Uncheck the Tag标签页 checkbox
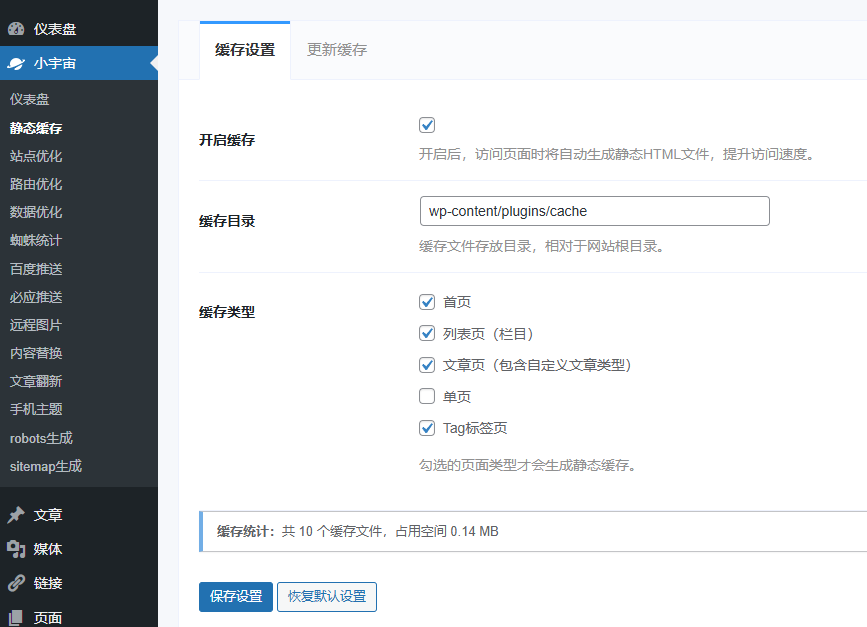Image resolution: width=867 pixels, height=627 pixels. pos(427,428)
